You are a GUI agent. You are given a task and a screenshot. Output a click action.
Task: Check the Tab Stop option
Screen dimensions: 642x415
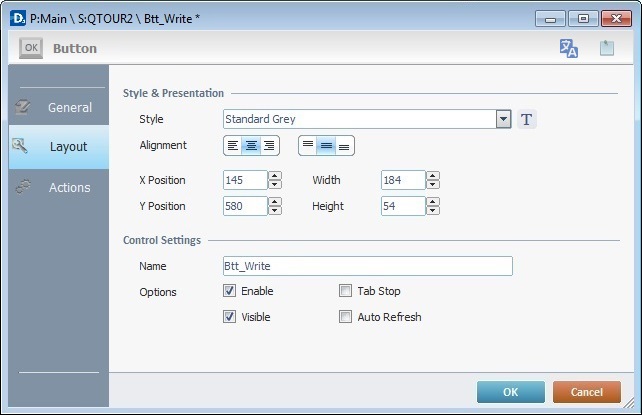pyautogui.click(x=345, y=291)
